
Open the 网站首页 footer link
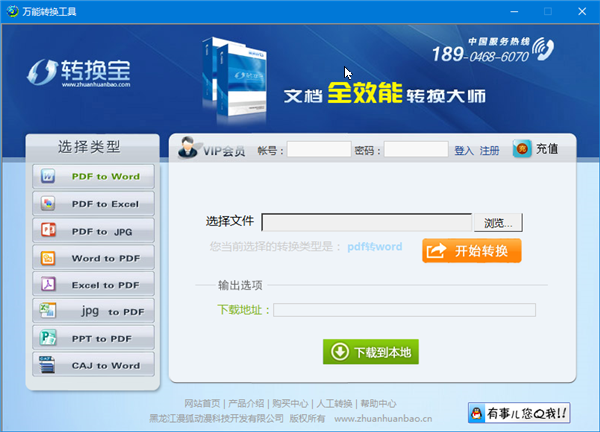[202, 403]
